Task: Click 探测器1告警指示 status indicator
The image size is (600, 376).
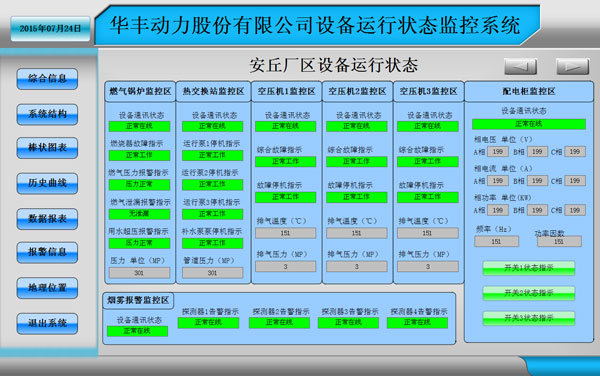Action: 208,323
